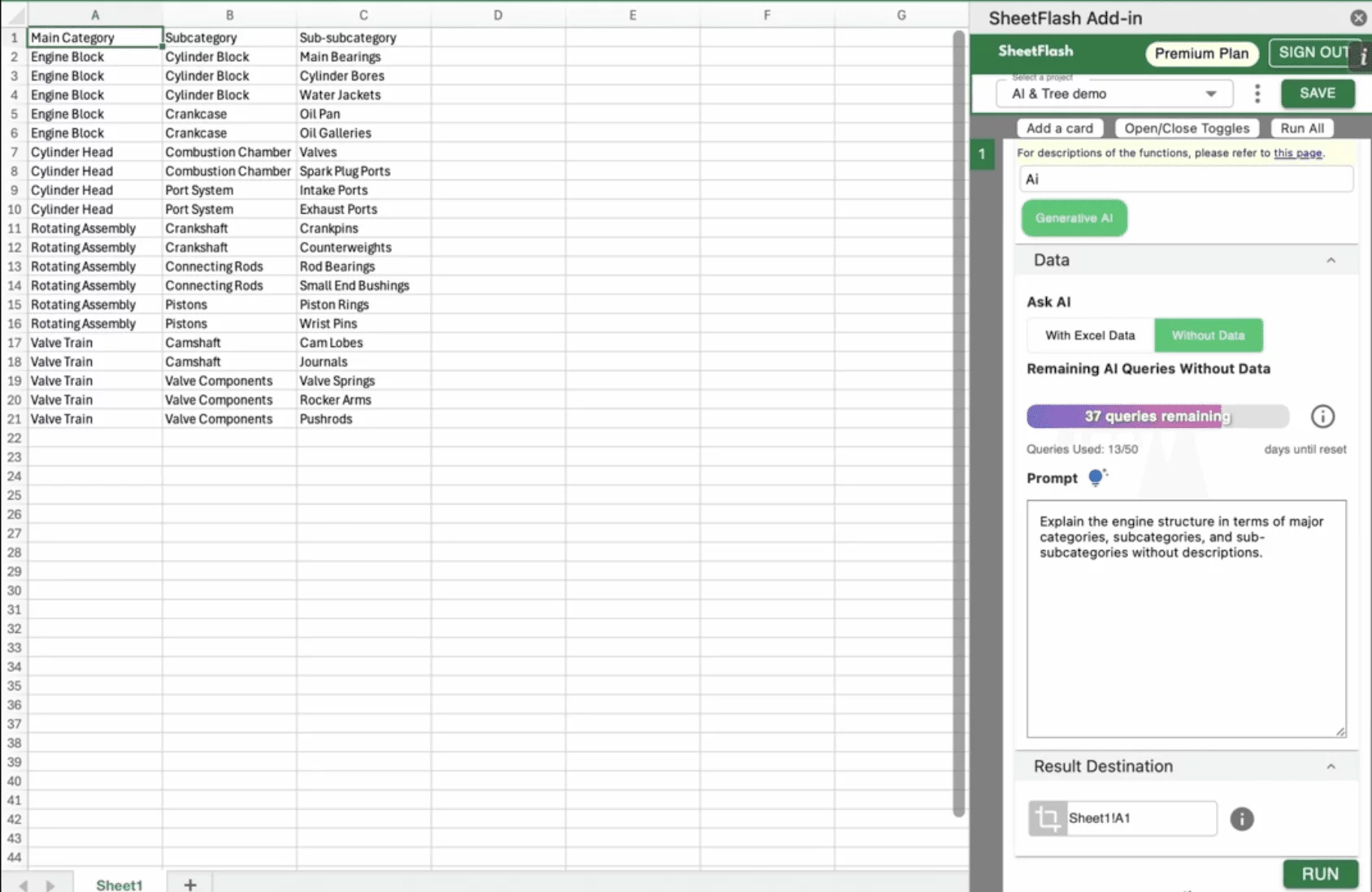The image size is (1372, 892).
Task: Open the 'this page' descriptions link
Action: click(1297, 153)
